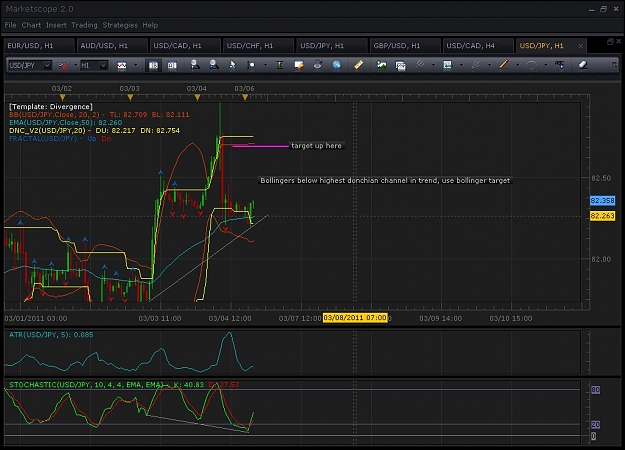Switch to the EUR/USD, H1 tab
This screenshot has width=625, height=450.
39,46
